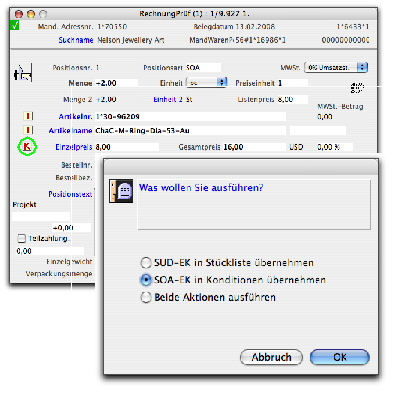Click the customer name Nelson Jewellery Art

(x=131, y=40)
